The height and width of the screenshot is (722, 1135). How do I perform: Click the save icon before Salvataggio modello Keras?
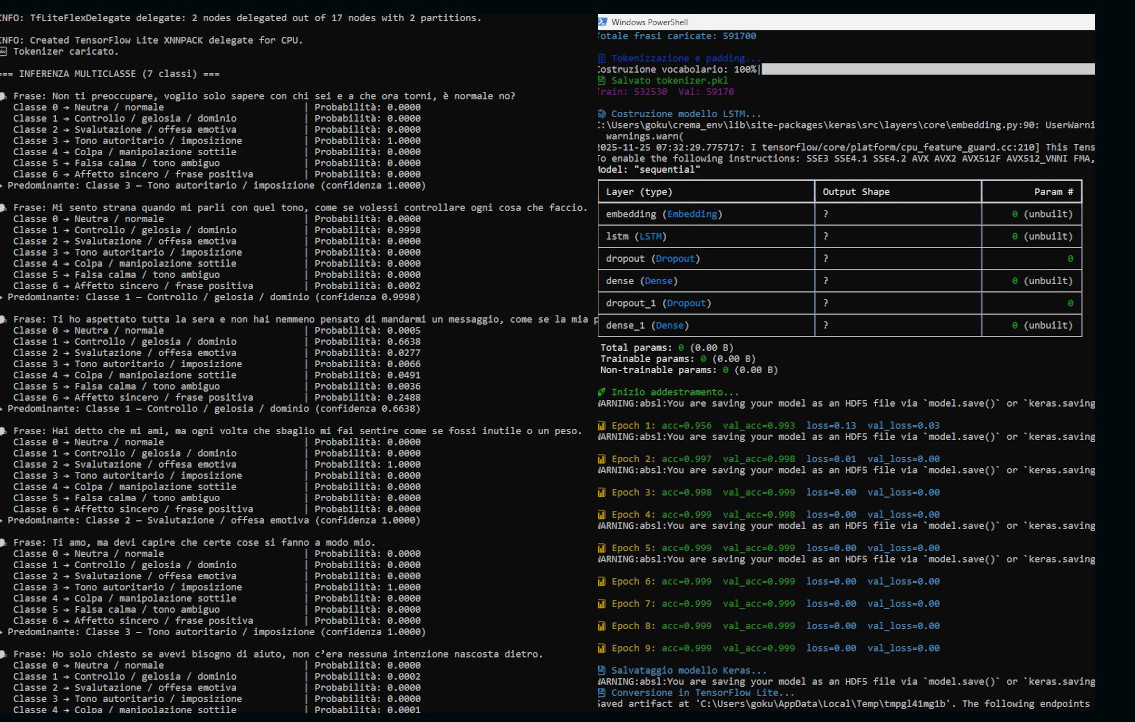(x=600, y=670)
